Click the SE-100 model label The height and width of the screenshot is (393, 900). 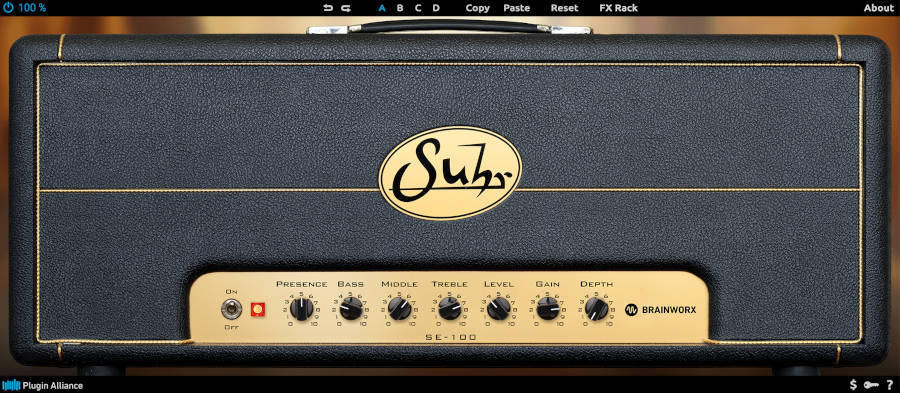tap(451, 337)
